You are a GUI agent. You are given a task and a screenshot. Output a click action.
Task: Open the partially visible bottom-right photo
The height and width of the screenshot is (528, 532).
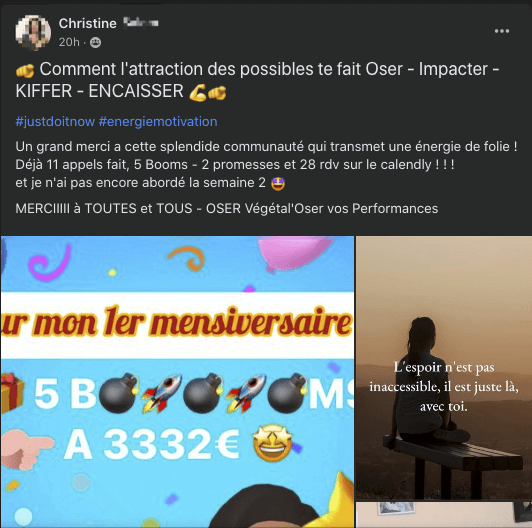444,515
